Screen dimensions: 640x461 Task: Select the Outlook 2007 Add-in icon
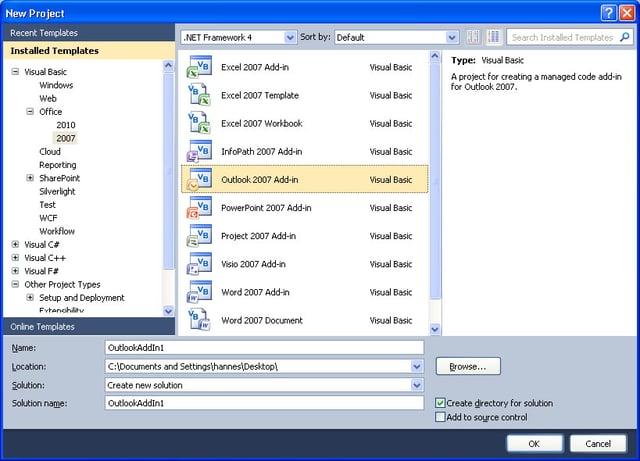pos(199,180)
